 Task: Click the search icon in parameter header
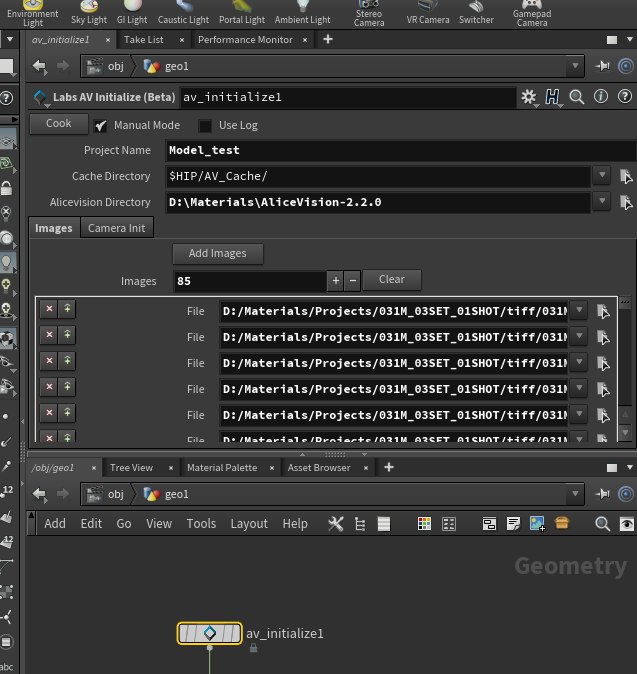[576, 97]
